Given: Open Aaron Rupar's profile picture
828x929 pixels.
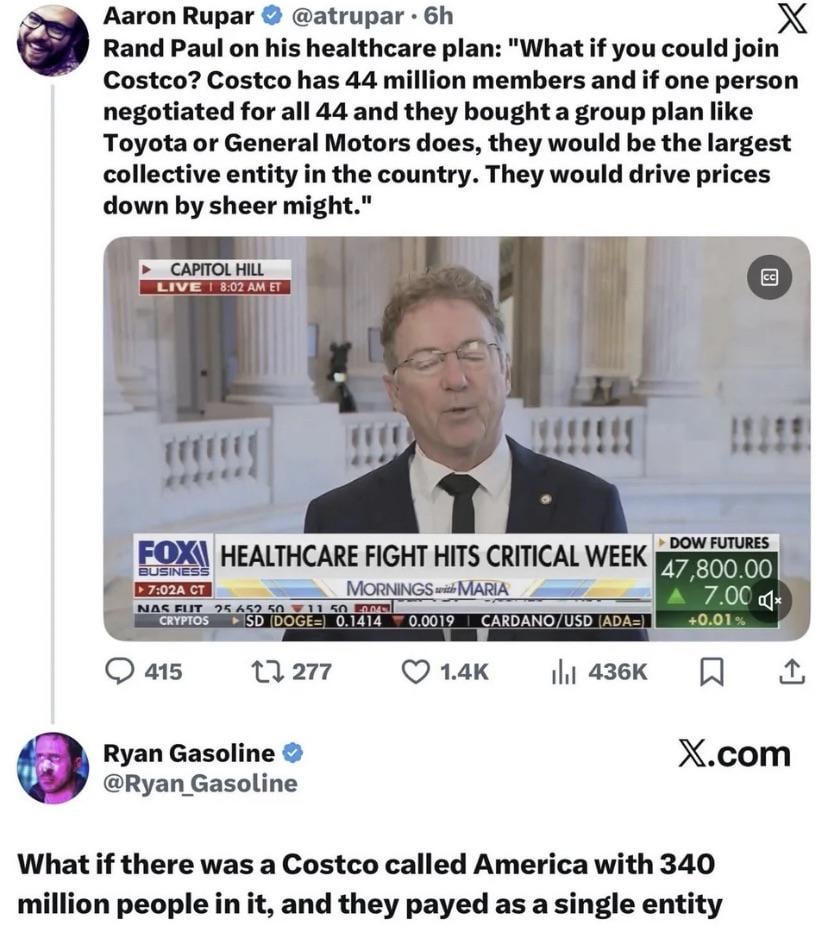Looking at the screenshot, I should click(54, 40).
